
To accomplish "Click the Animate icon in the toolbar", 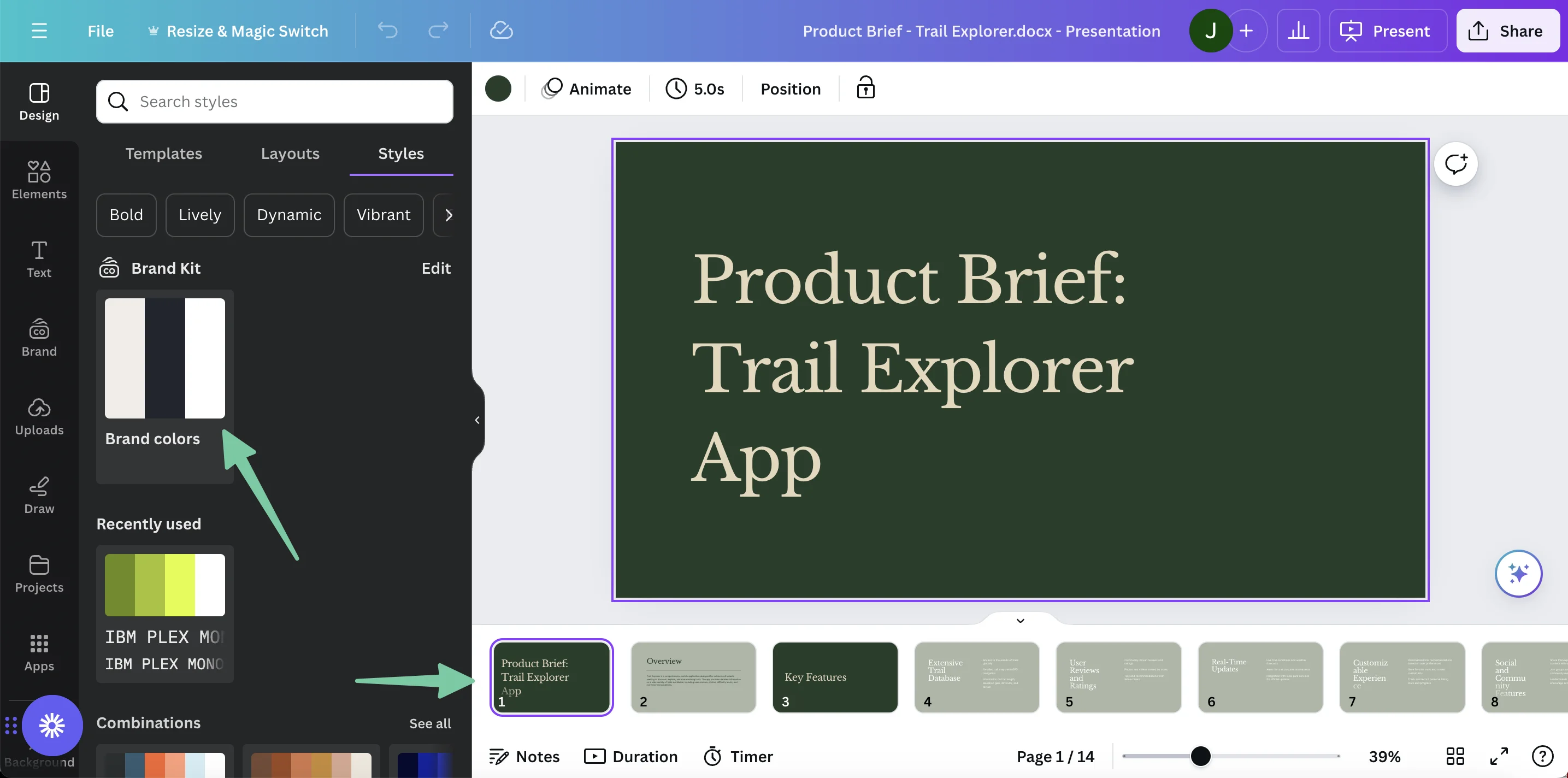I will (550, 89).
